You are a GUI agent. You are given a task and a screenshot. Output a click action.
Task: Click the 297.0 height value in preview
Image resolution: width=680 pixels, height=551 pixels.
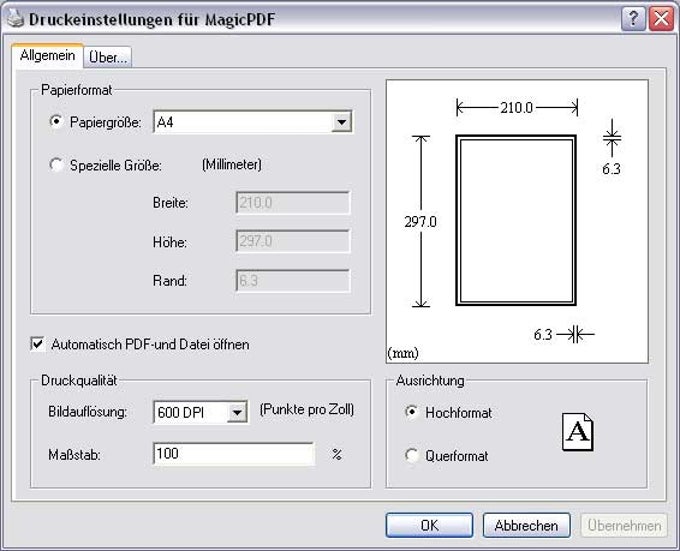421,222
